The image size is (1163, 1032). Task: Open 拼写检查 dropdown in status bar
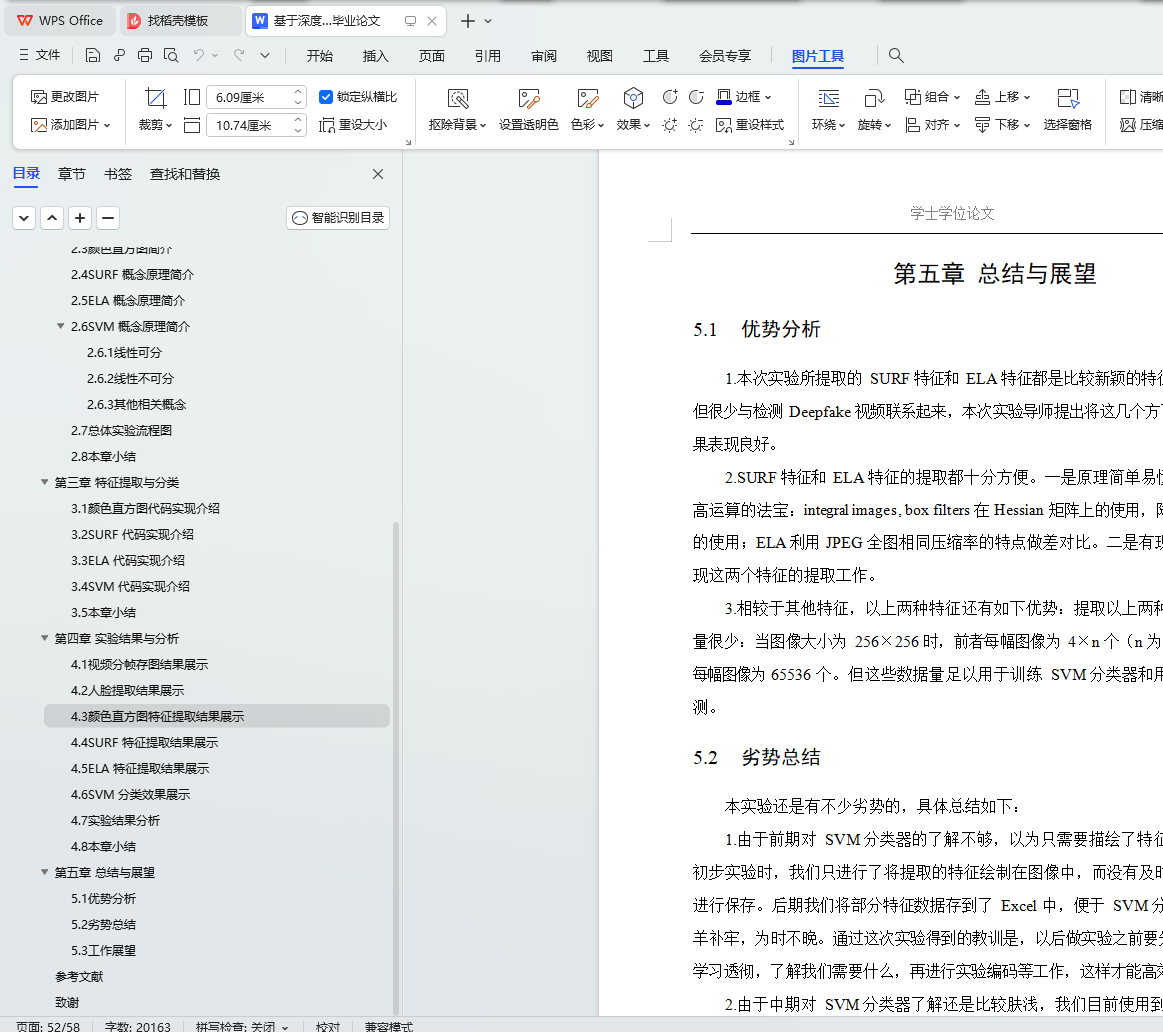pos(241,1026)
